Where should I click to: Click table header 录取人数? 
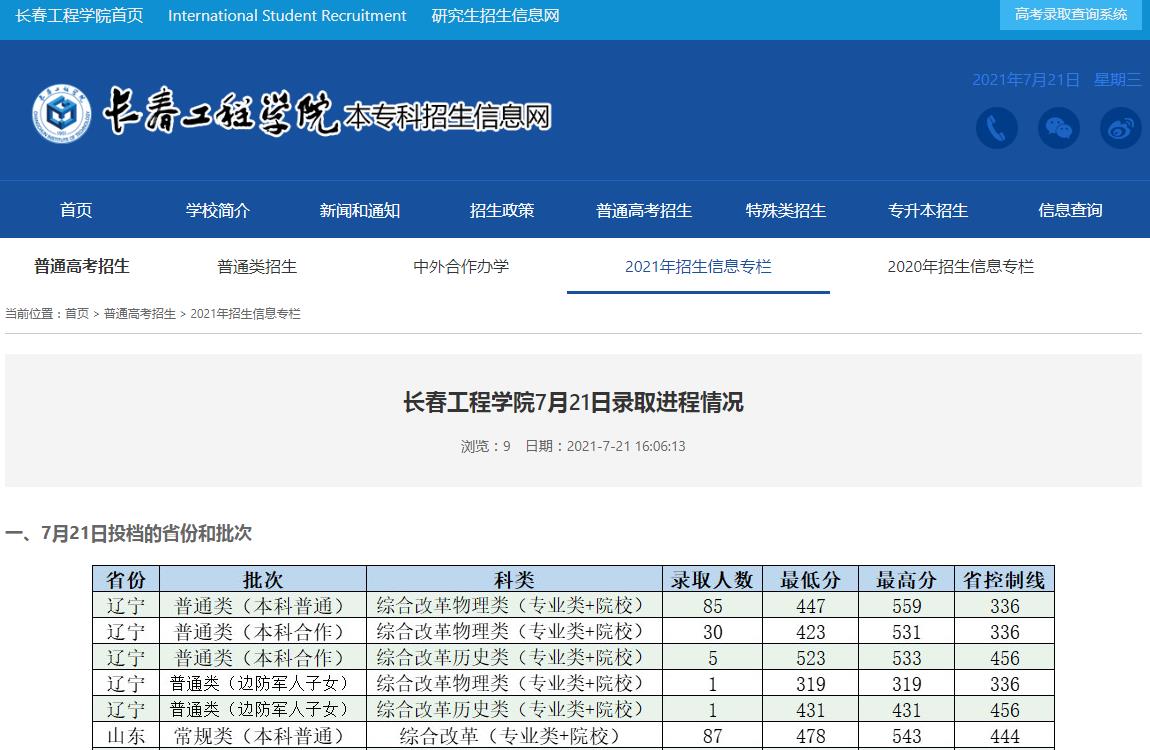click(712, 579)
